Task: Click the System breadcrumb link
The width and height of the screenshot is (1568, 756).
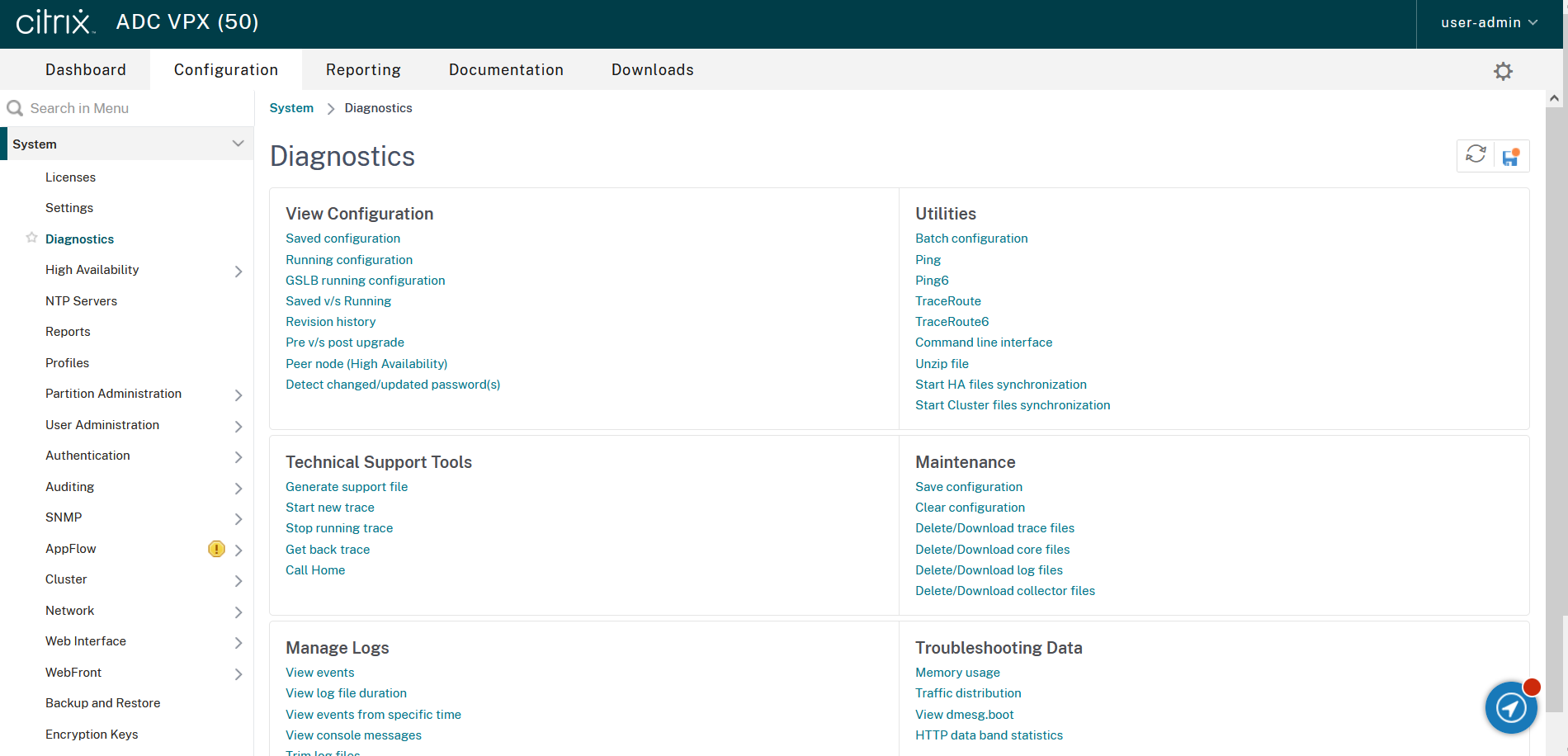Action: coord(291,108)
